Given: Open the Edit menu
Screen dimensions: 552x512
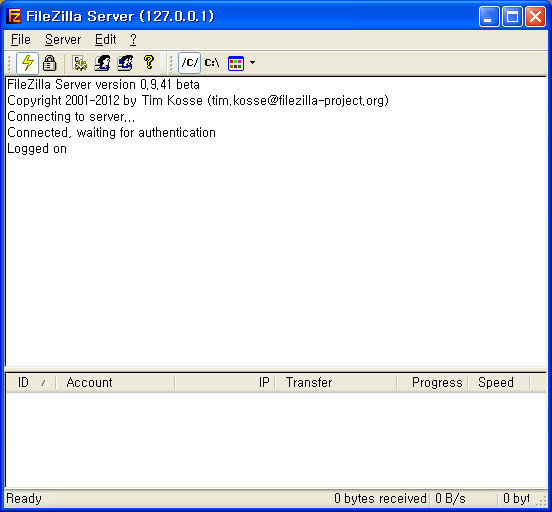Looking at the screenshot, I should pyautogui.click(x=106, y=39).
